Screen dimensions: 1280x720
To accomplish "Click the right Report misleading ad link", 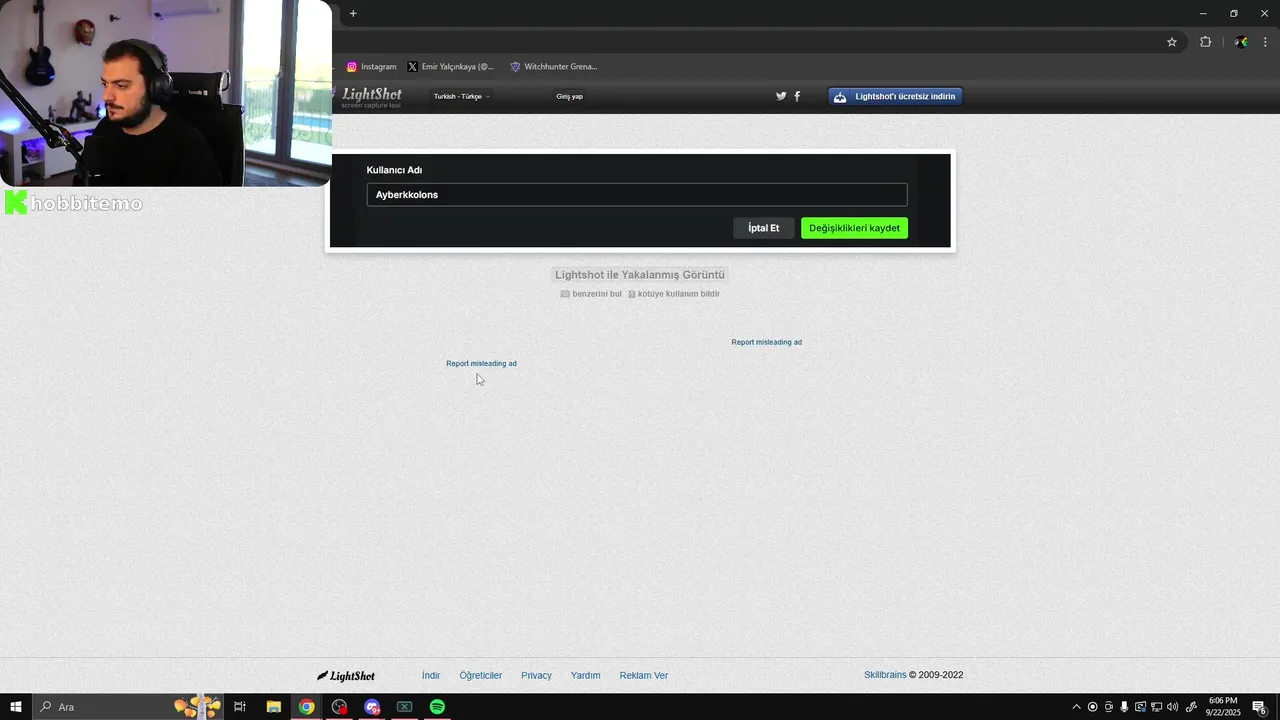I will [766, 342].
